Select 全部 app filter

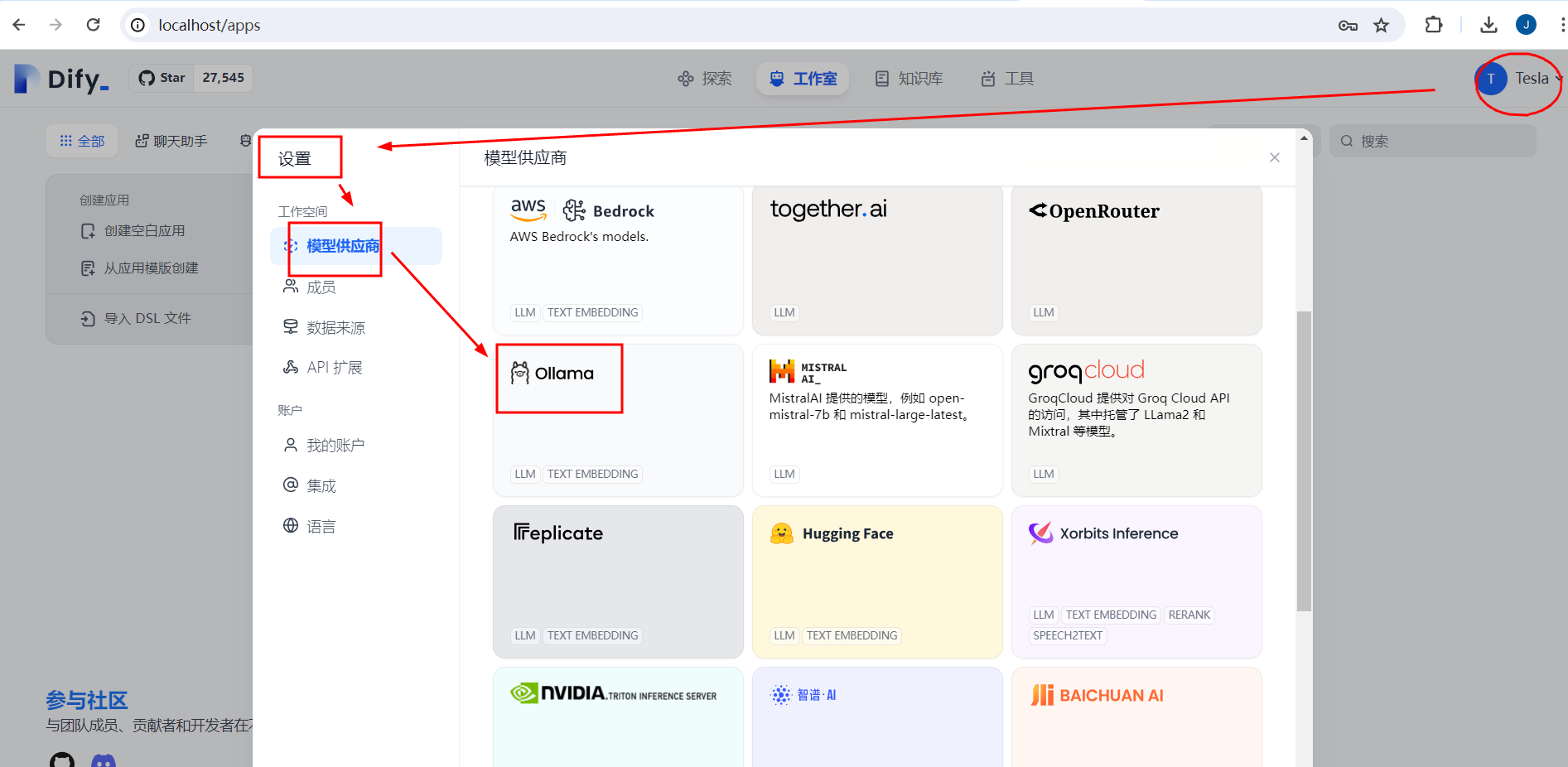(82, 142)
